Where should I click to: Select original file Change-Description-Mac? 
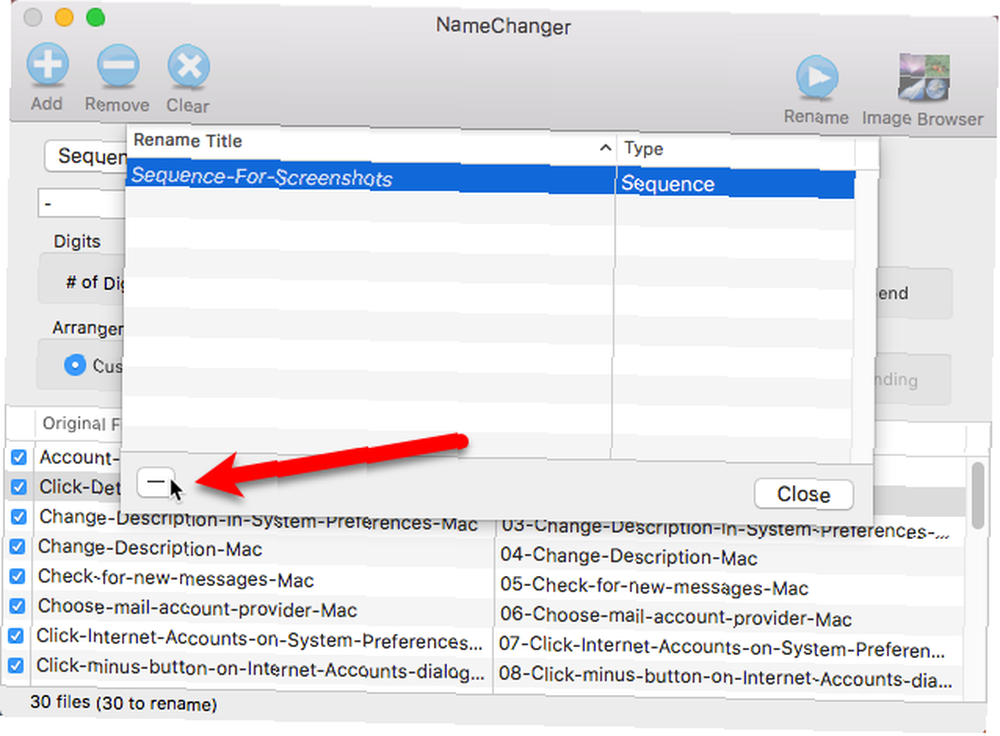pyautogui.click(x=150, y=548)
